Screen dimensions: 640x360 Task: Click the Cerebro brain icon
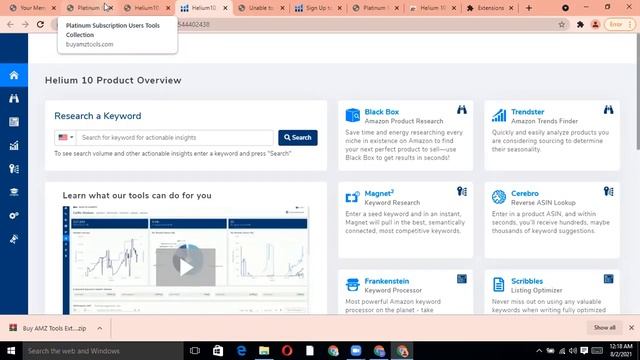pyautogui.click(x=499, y=197)
